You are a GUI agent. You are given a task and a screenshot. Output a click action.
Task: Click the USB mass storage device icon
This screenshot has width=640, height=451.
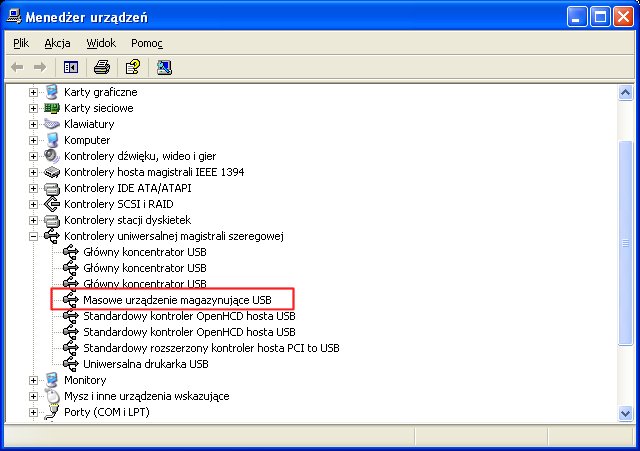pyautogui.click(x=71, y=300)
